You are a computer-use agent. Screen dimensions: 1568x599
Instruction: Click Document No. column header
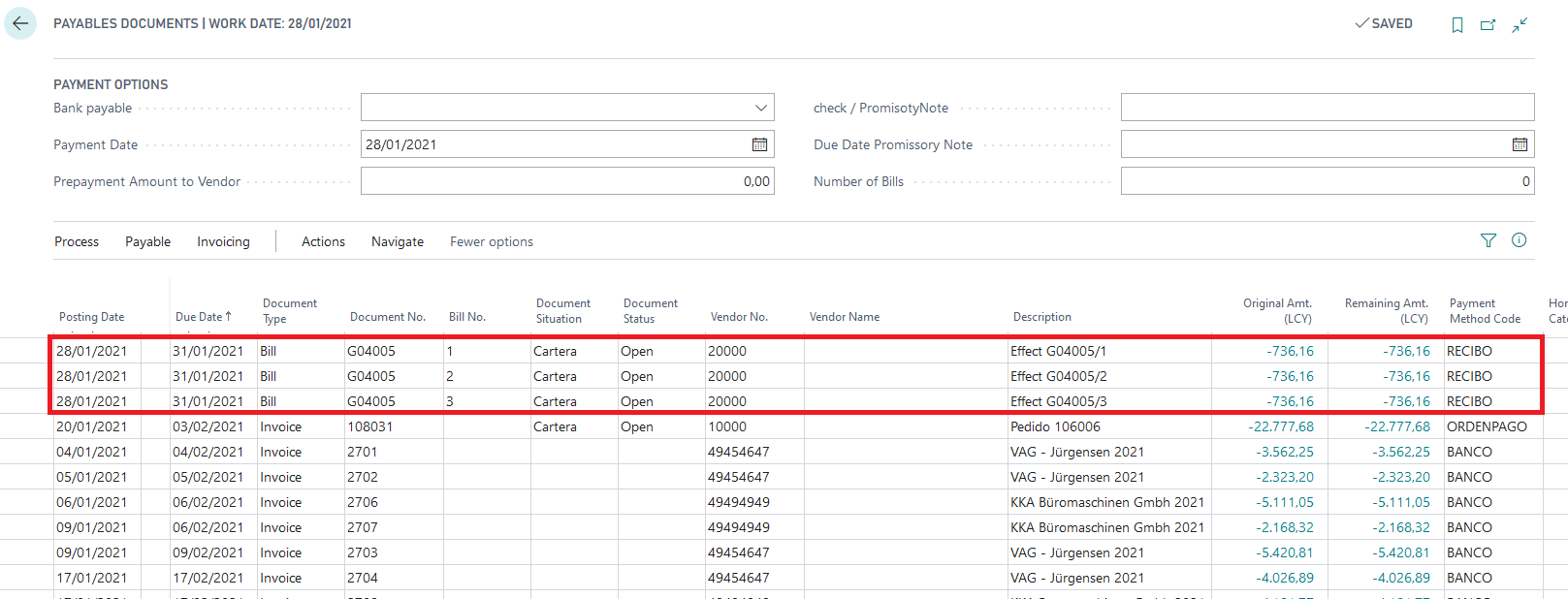pos(388,317)
